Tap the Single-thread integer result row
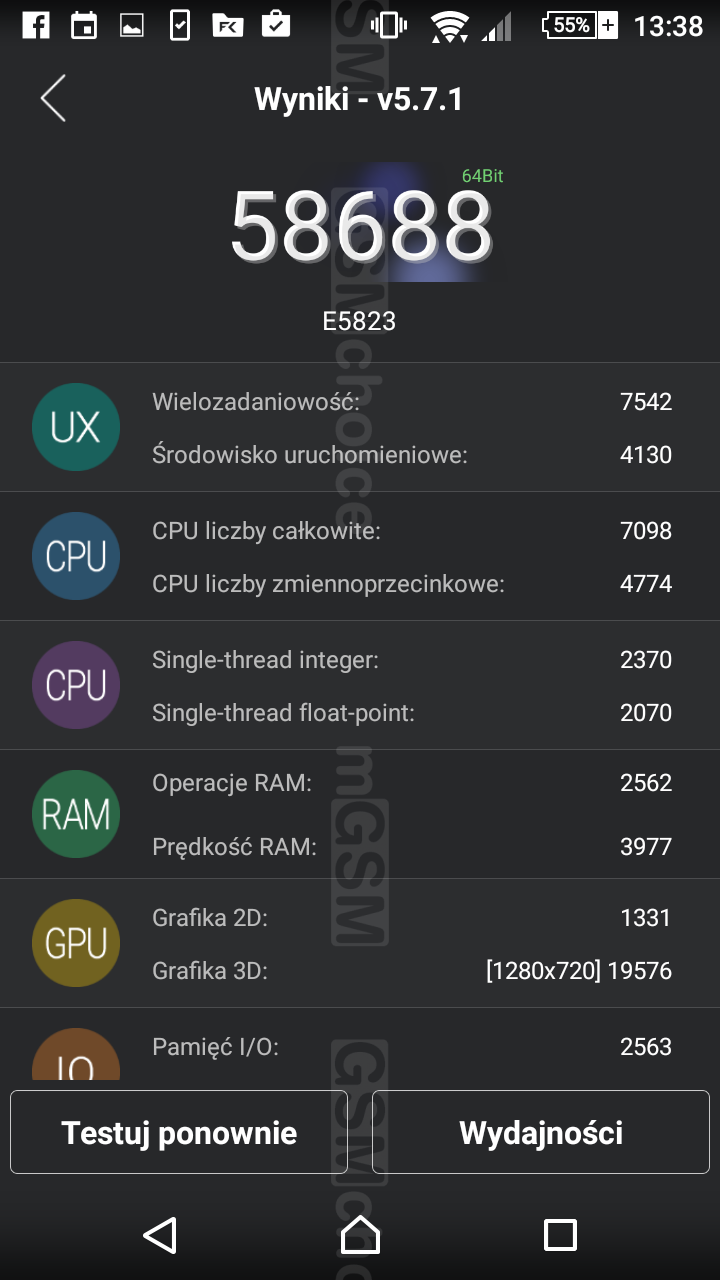Image resolution: width=720 pixels, height=1280 pixels. (411, 660)
